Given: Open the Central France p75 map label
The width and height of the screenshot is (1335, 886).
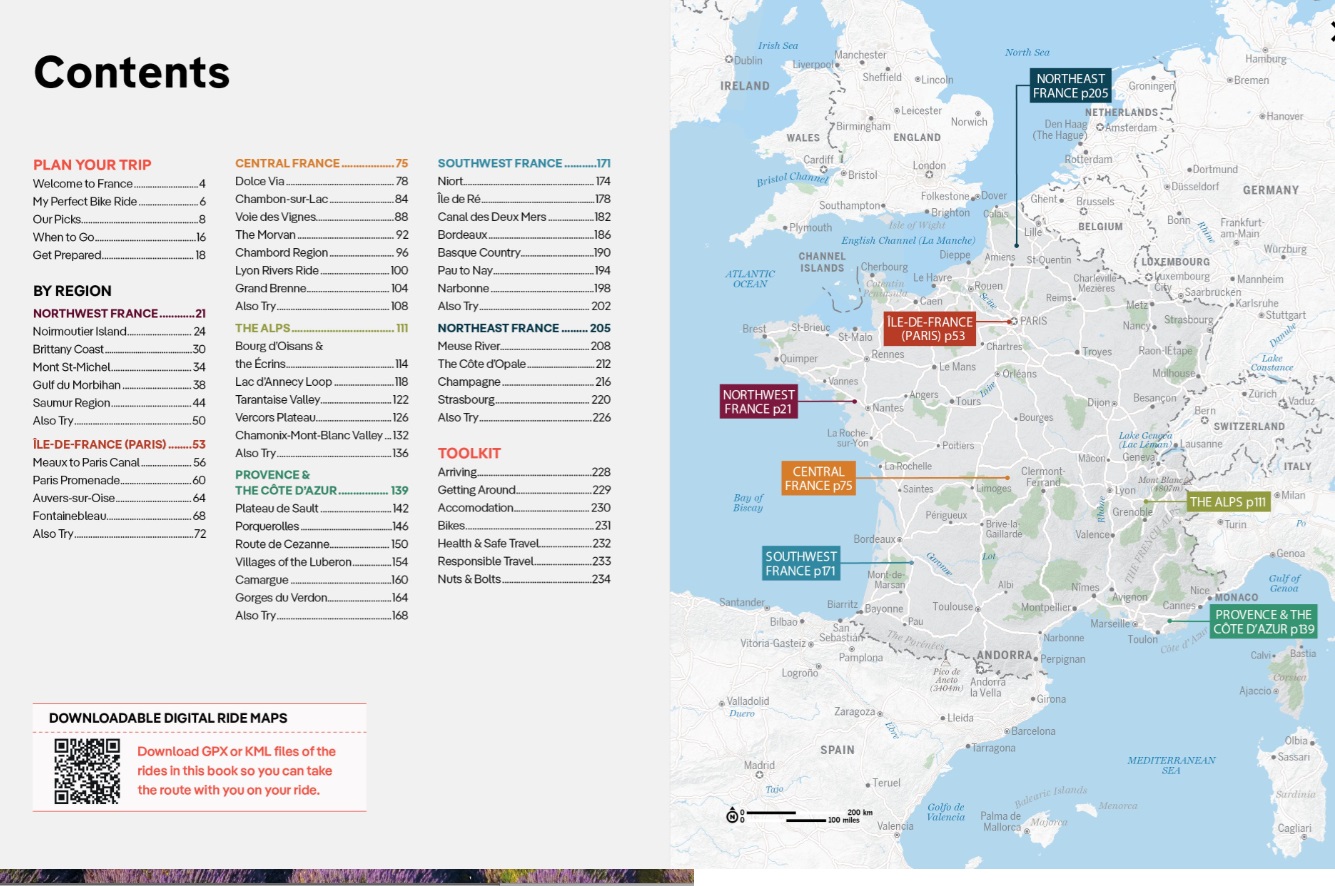Looking at the screenshot, I should pos(818,478).
